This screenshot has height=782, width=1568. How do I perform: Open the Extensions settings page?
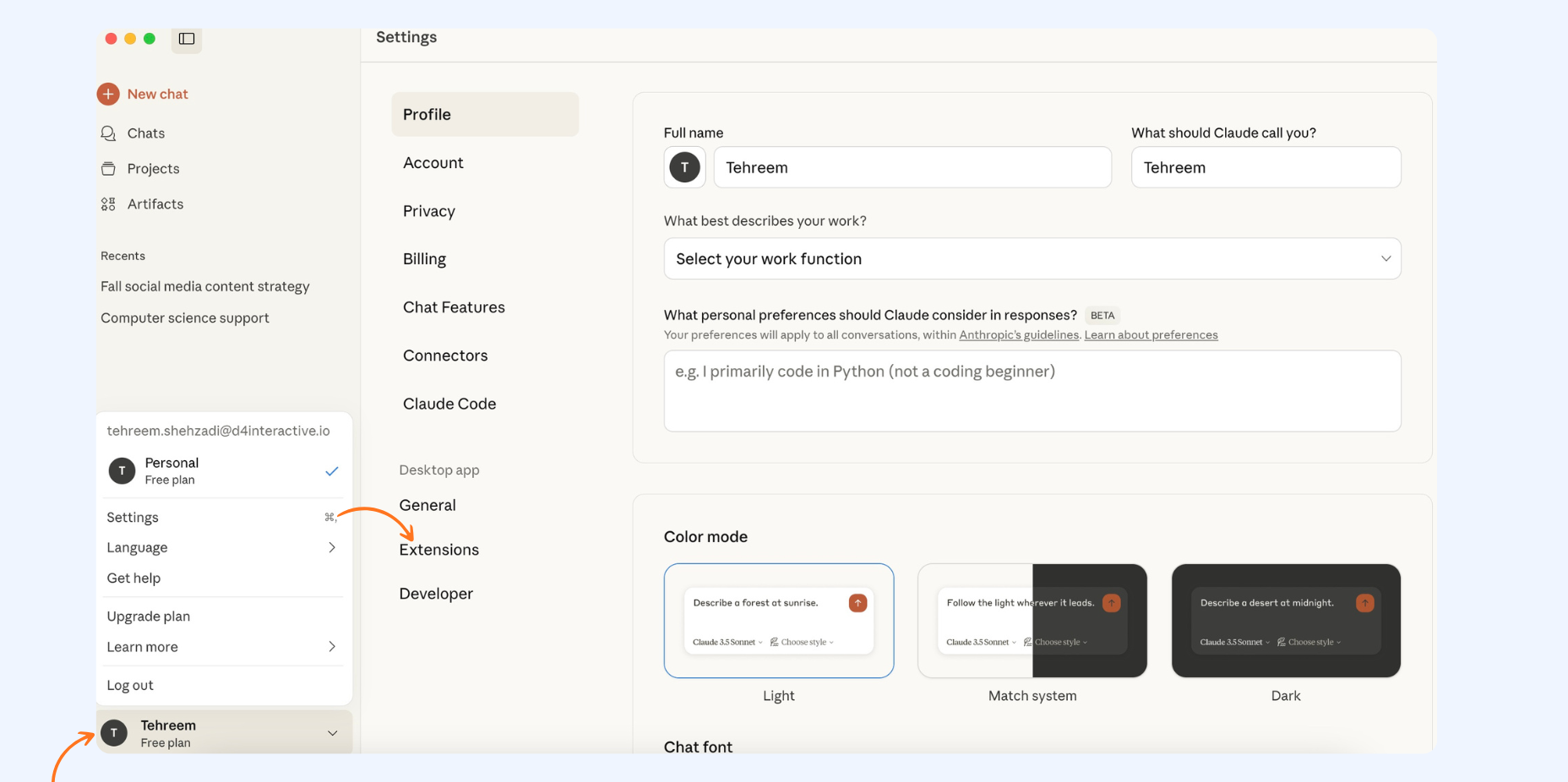pyautogui.click(x=439, y=550)
